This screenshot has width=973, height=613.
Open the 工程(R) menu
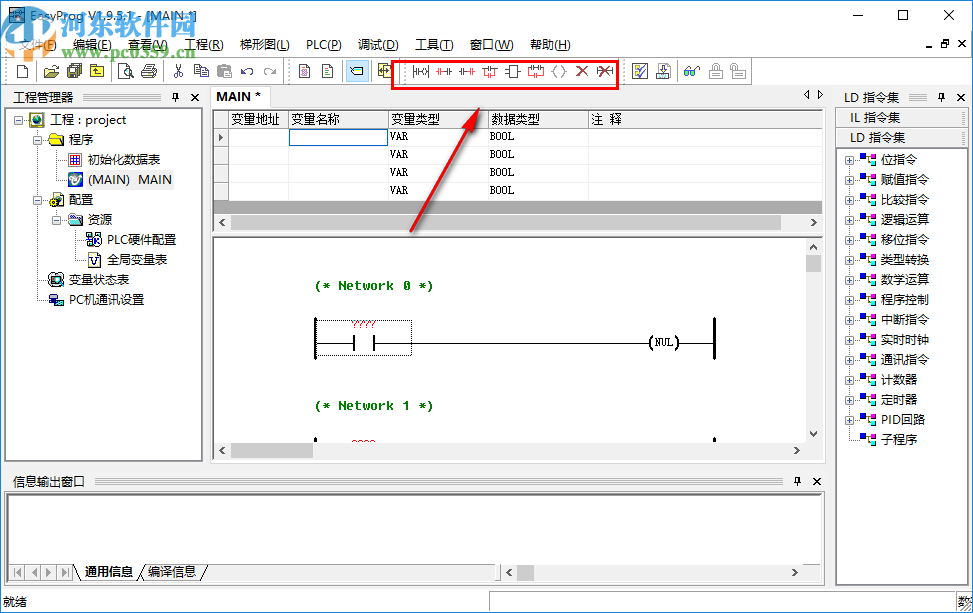(x=204, y=45)
